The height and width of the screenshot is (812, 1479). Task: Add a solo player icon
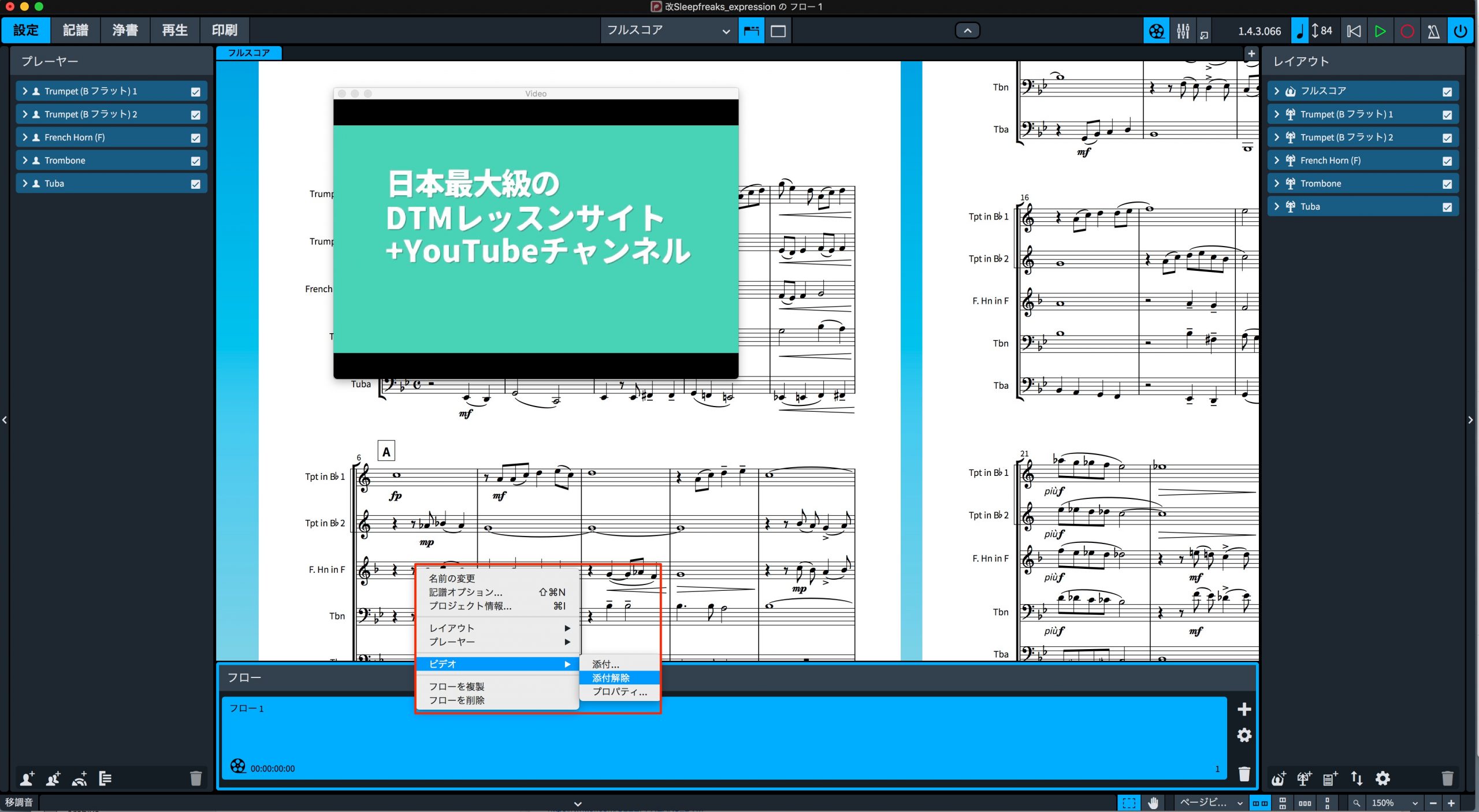[27, 779]
